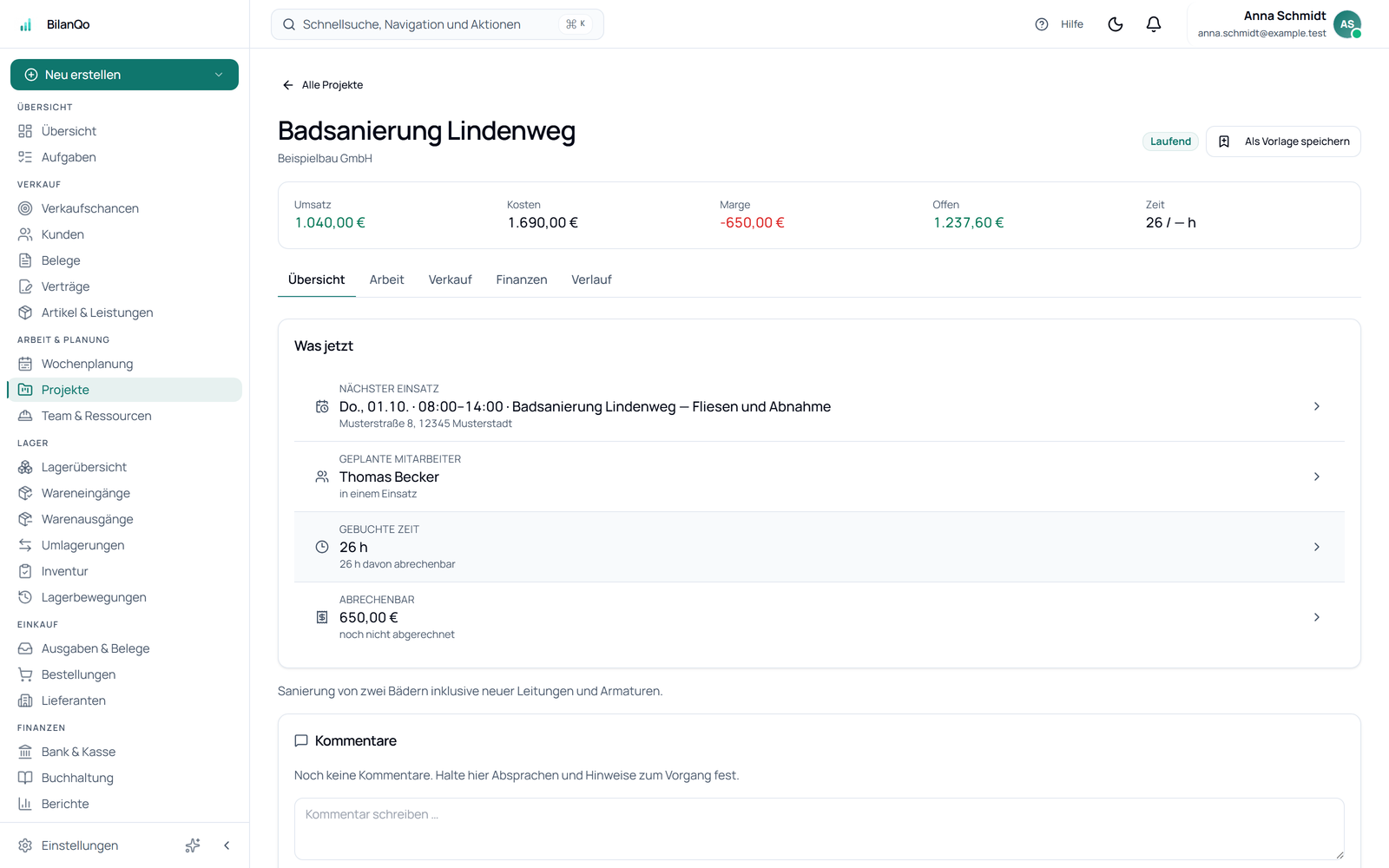The height and width of the screenshot is (868, 1389).
Task: Open Berichte in the sidebar
Action: (124, 804)
